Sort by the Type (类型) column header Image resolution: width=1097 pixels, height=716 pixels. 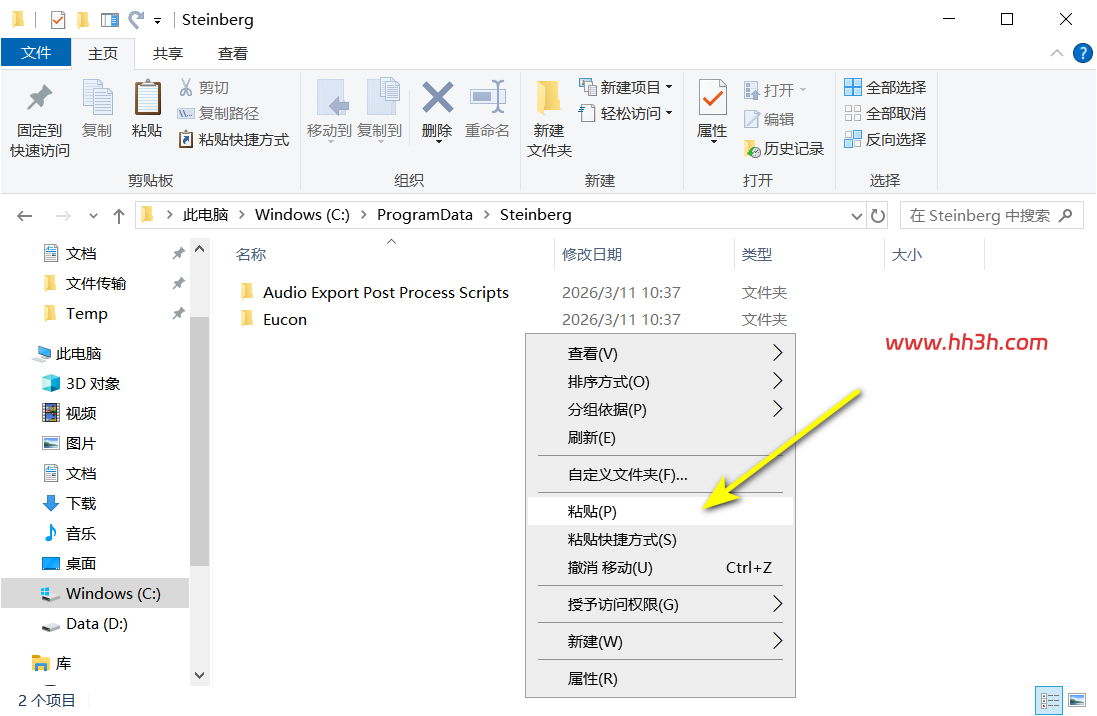757,254
